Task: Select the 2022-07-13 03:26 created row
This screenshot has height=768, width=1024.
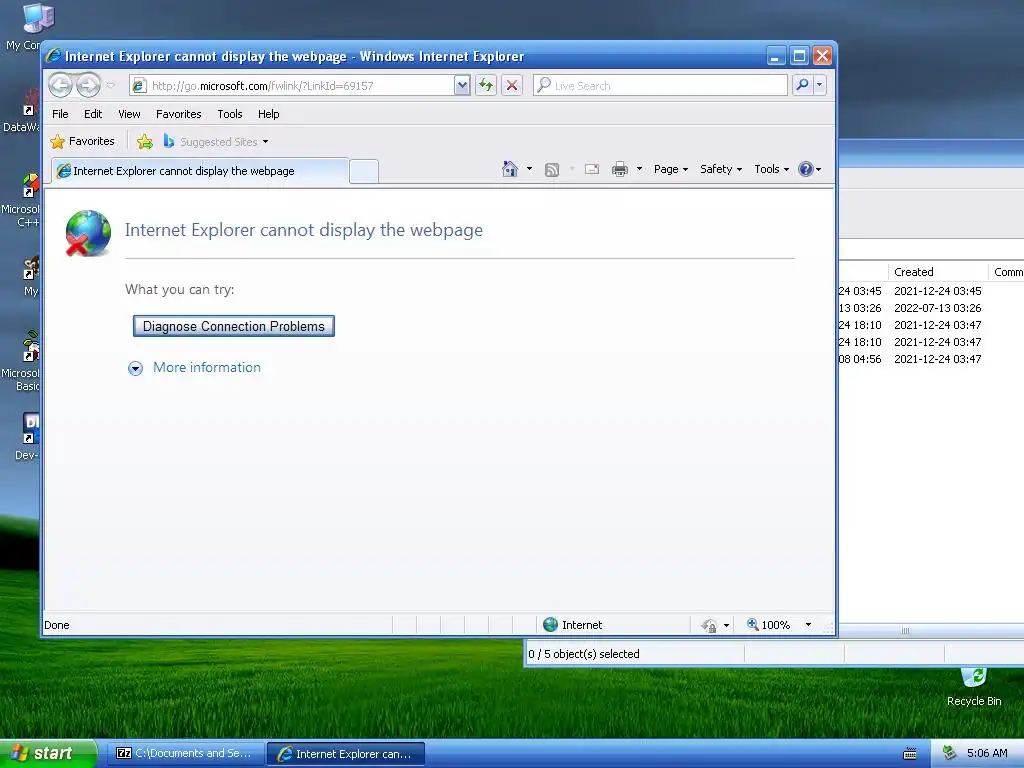Action: point(937,308)
